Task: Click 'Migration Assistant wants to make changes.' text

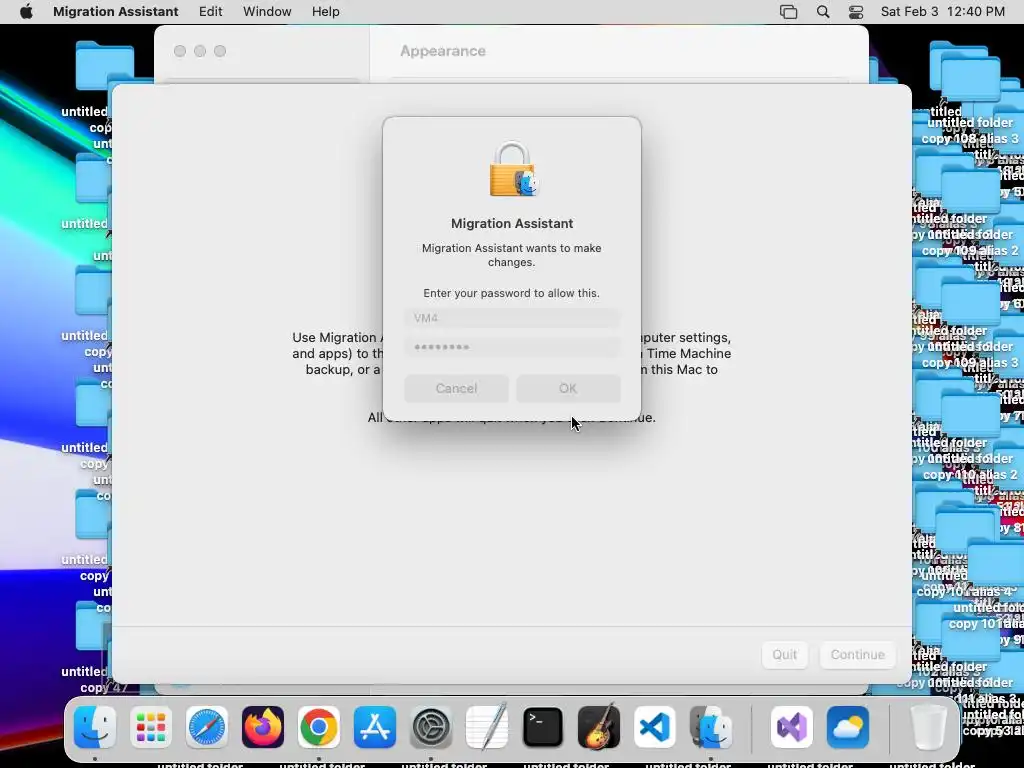Action: click(x=511, y=255)
